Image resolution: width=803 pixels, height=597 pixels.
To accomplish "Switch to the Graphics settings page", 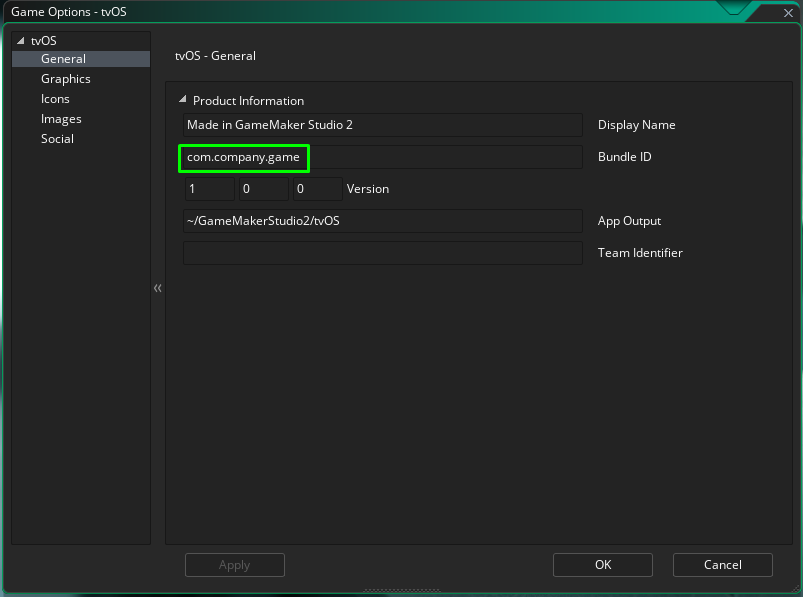I will (x=65, y=79).
